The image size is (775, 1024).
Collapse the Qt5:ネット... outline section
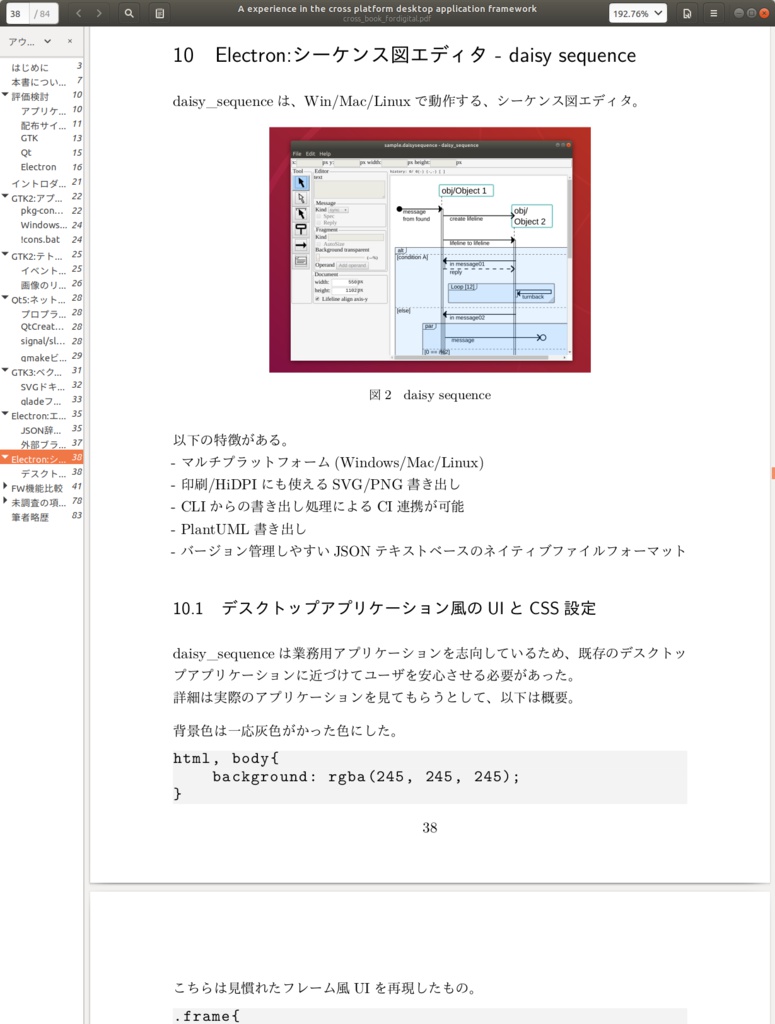[5, 298]
